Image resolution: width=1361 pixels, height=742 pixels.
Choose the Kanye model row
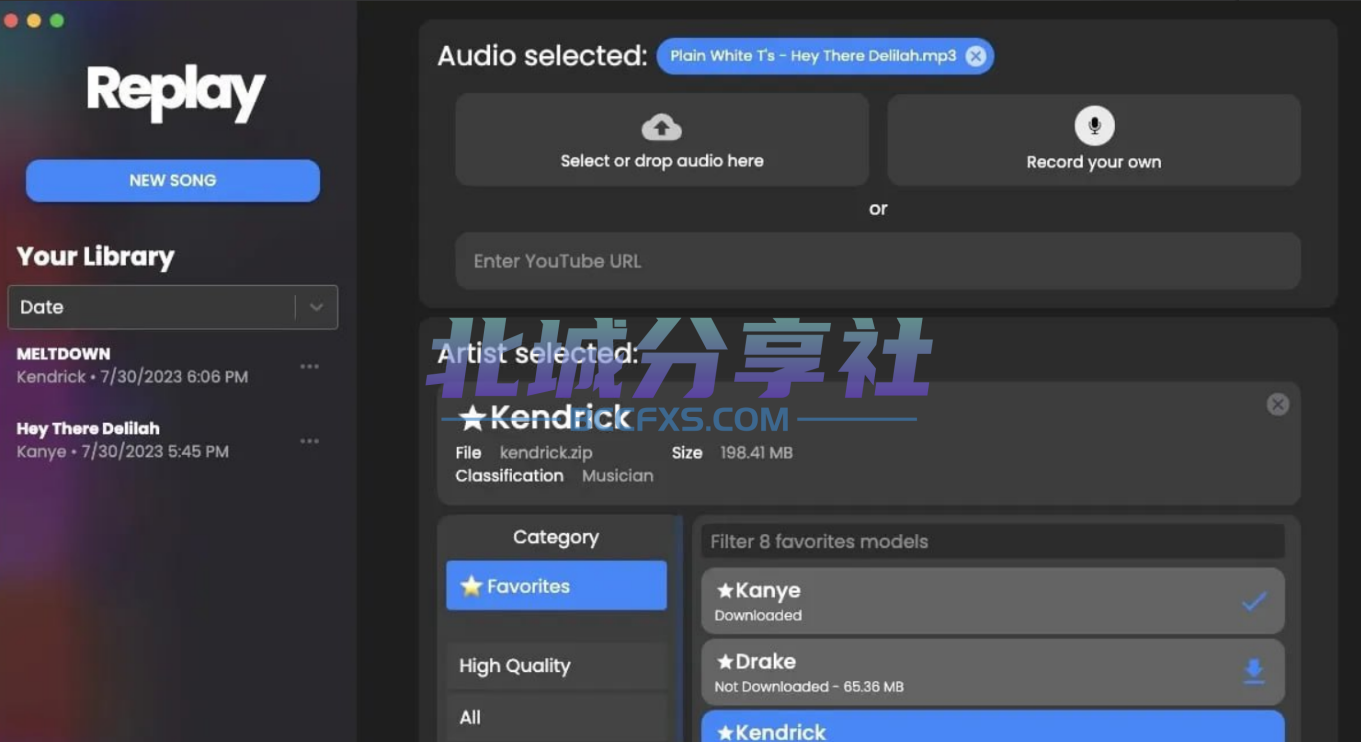tap(992, 601)
